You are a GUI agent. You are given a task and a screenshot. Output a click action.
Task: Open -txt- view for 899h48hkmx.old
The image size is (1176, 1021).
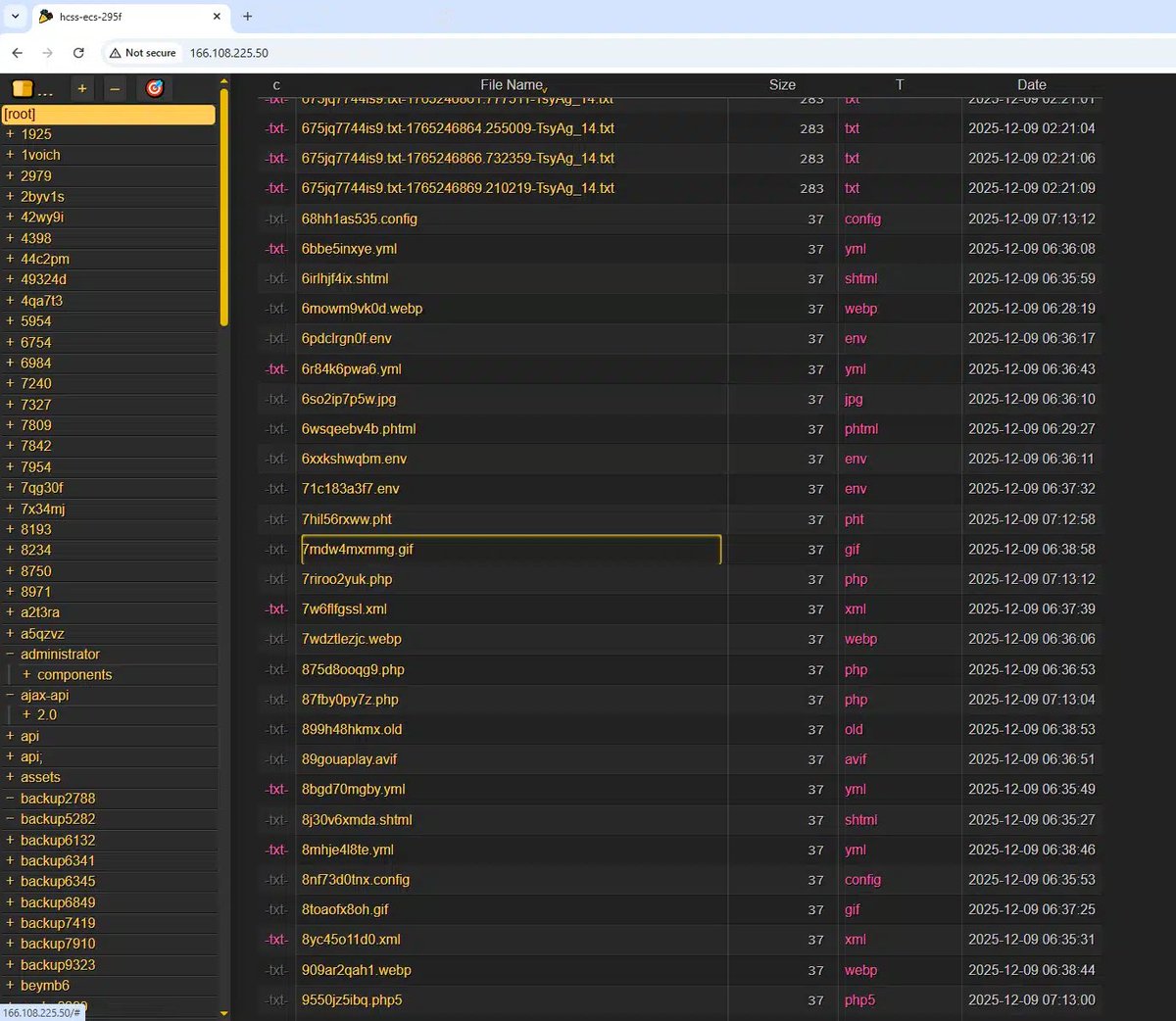(276, 730)
